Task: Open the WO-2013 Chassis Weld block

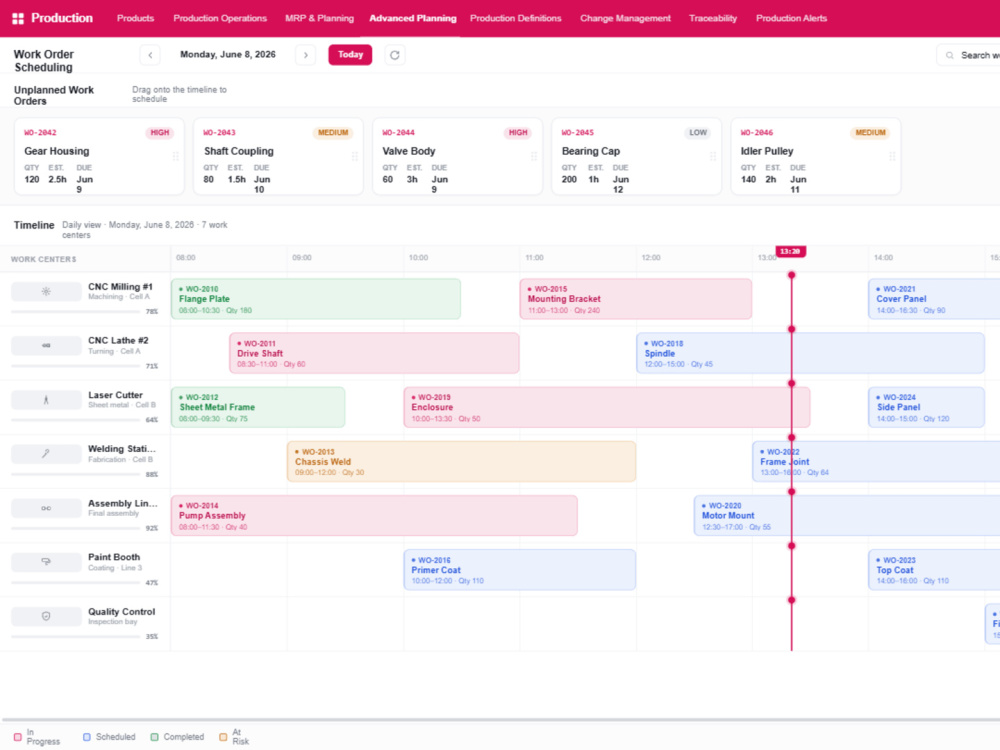Action: [x=462, y=462]
